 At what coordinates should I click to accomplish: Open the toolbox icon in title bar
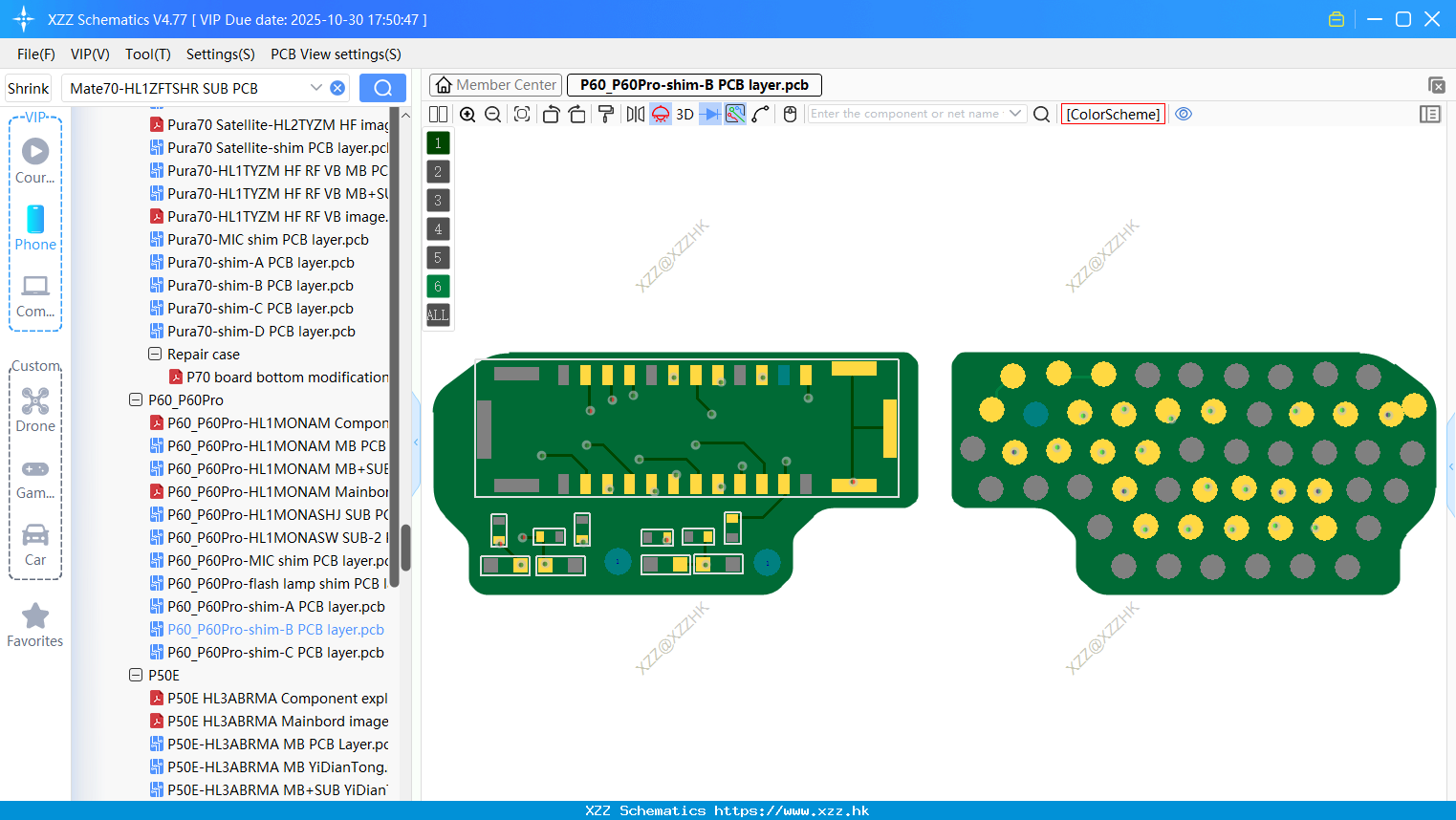pos(1336,19)
